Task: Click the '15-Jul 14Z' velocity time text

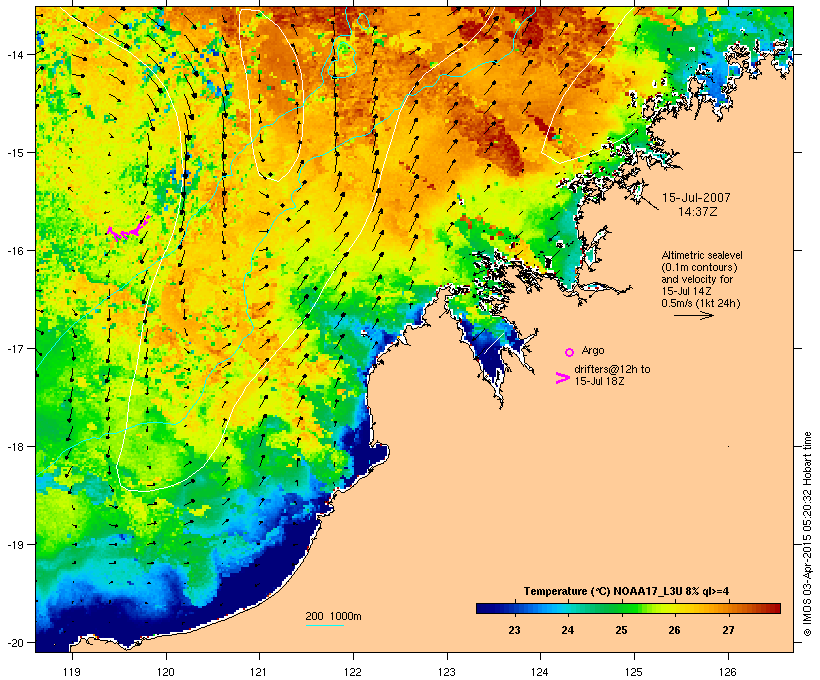Action: [x=686, y=291]
